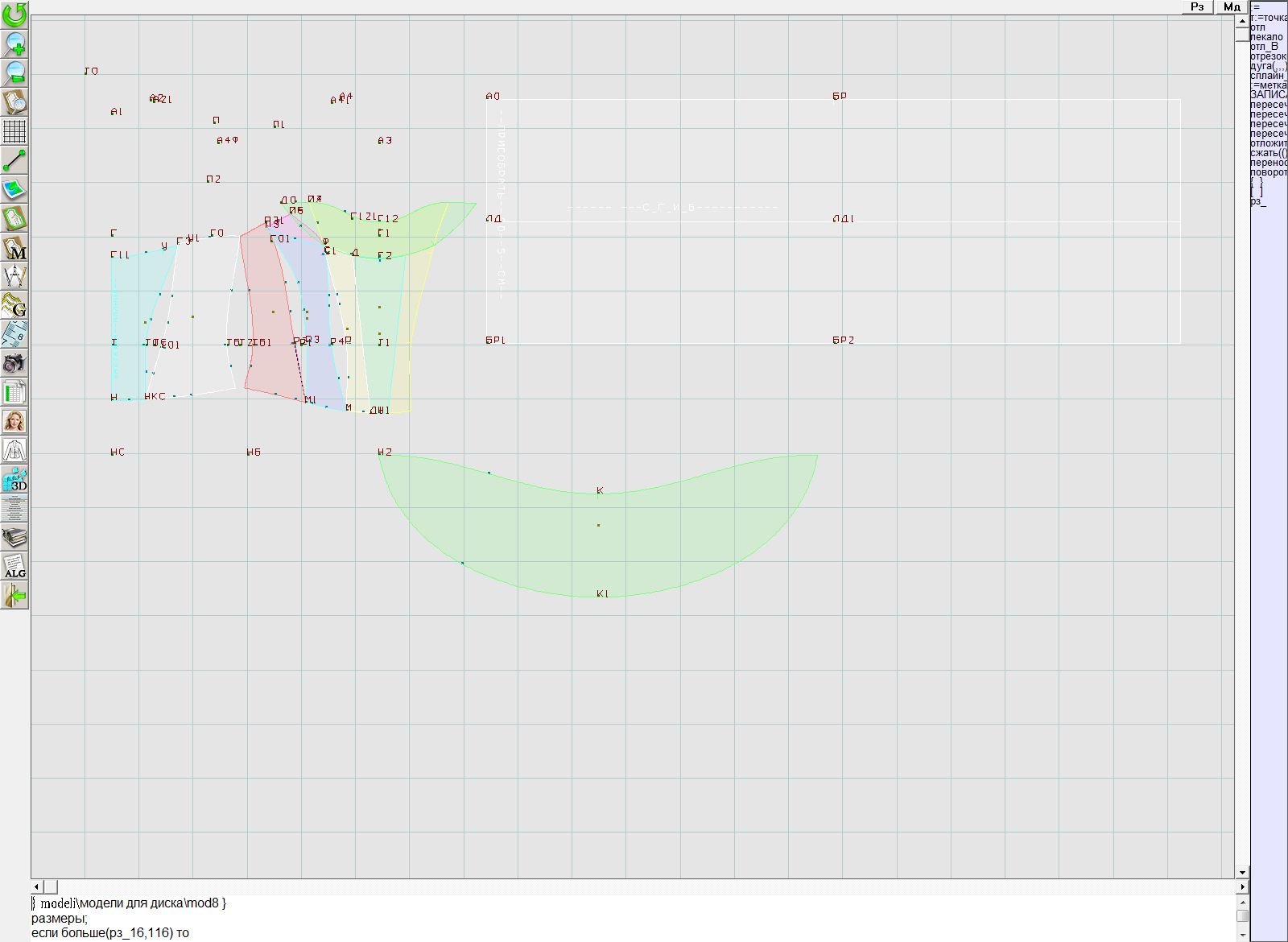Viewport: 1288px width, 942px height.
Task: Open the jacket sketch icon
Action: coord(14,450)
